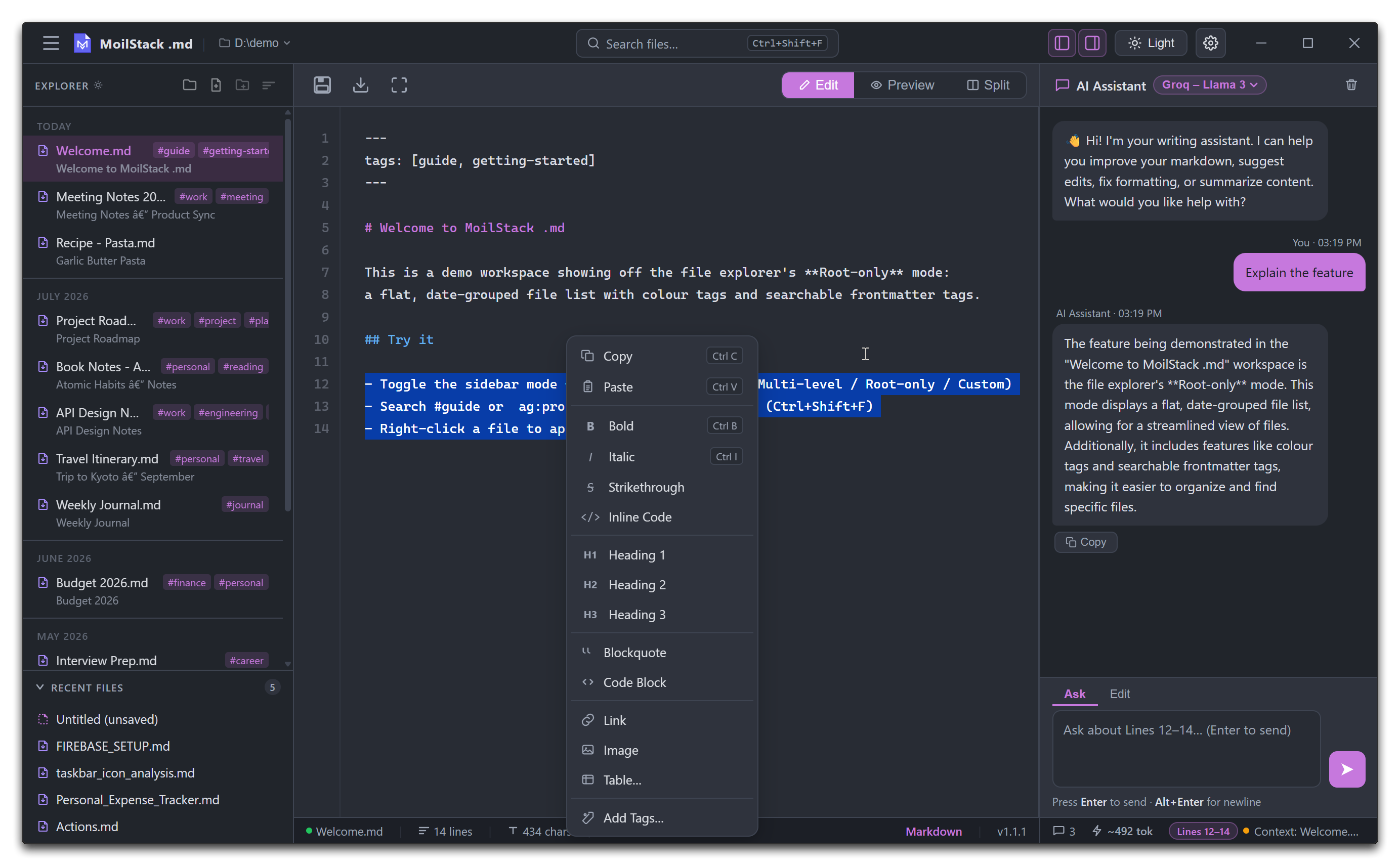Apply Inline Code from the context menu
Image resolution: width=1400 pixels, height=866 pixels.
click(x=662, y=516)
